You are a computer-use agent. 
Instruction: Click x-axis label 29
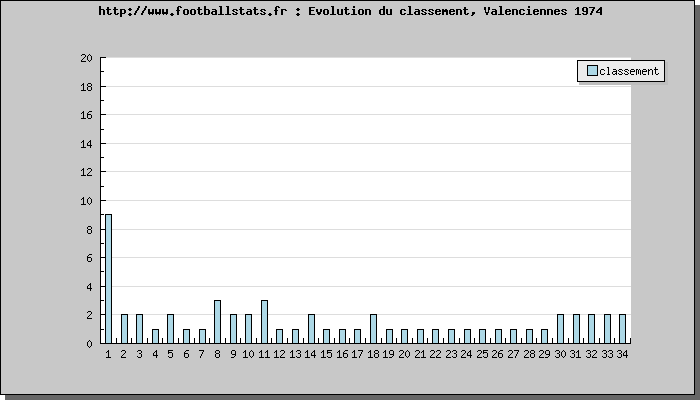[x=544, y=354]
